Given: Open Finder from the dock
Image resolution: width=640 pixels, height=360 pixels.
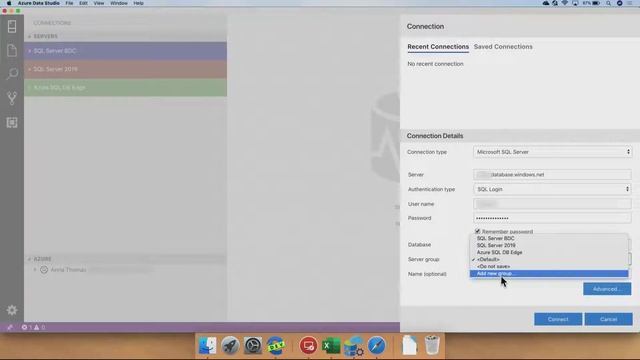Looking at the screenshot, I should coord(207,345).
